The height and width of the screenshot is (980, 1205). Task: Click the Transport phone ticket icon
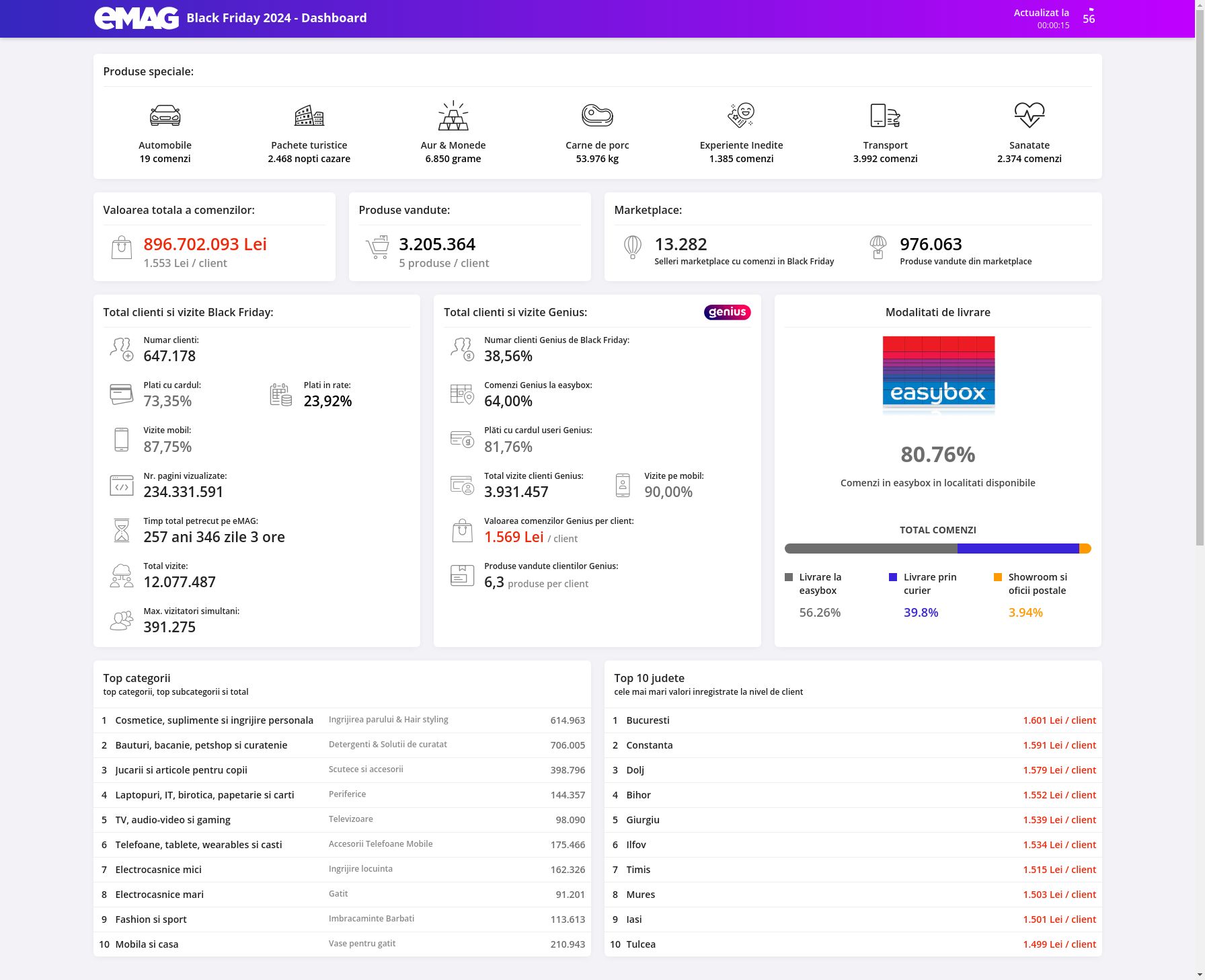coord(885,116)
